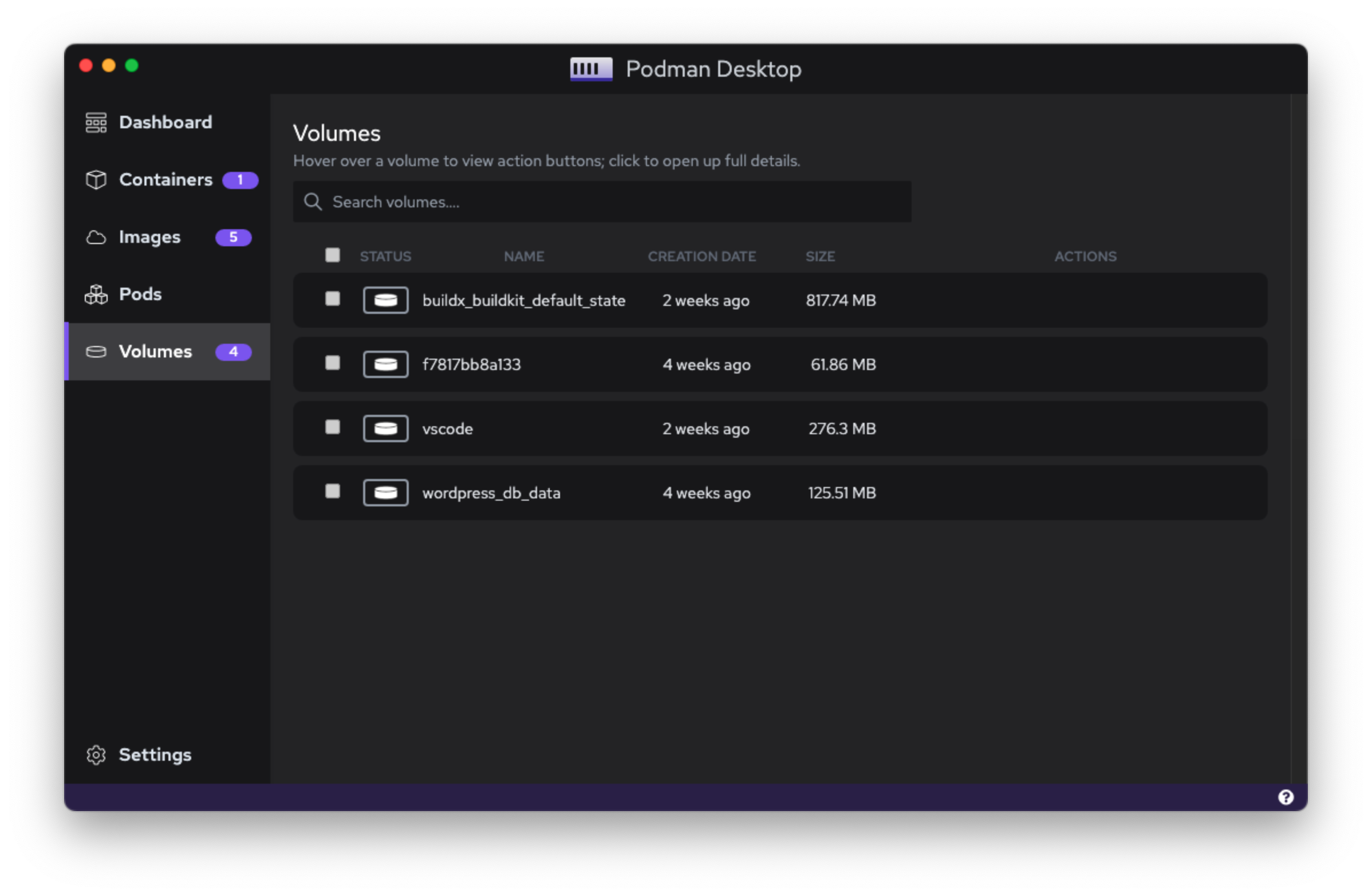This screenshot has height=896, width=1372.
Task: Click the disk icon beside the vscode volume
Action: [x=385, y=429]
